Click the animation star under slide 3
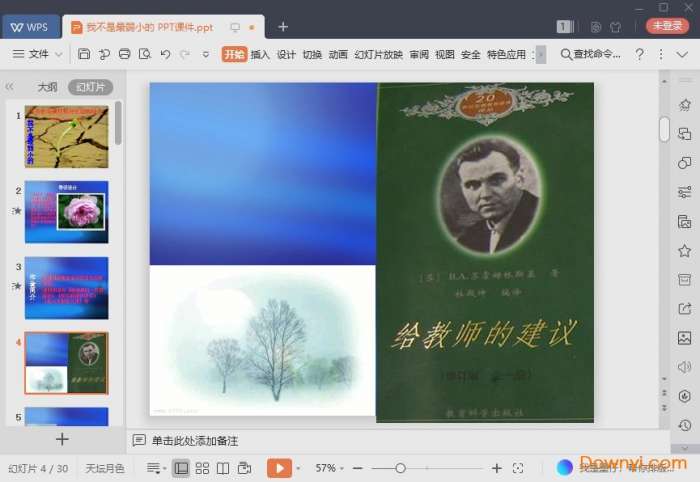 click(x=17, y=286)
